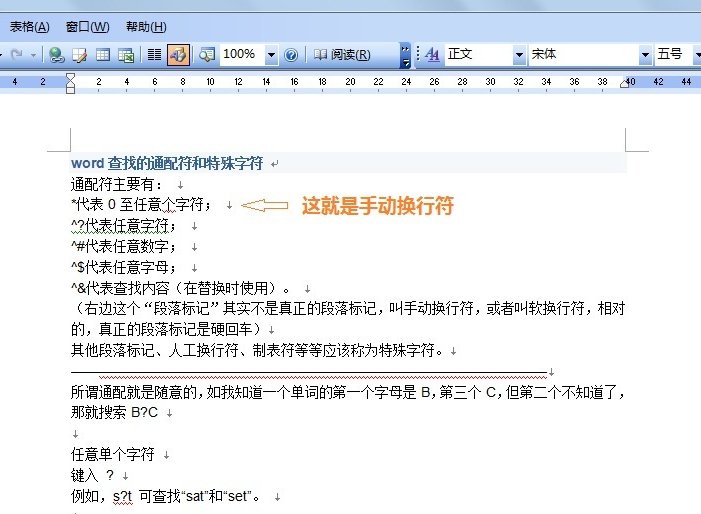
Task: Click the line 其他段落标记、人工换行符
Action: point(258,350)
